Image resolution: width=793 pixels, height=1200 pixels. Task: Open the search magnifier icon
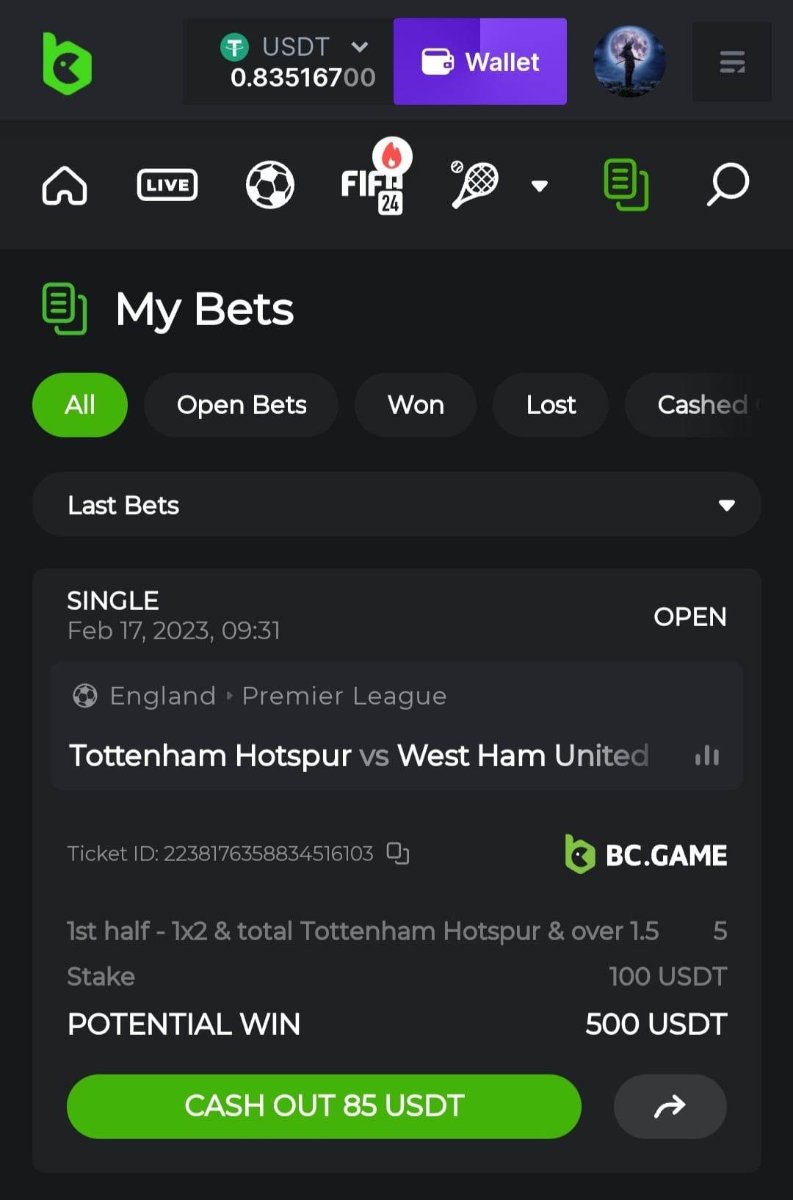click(727, 185)
